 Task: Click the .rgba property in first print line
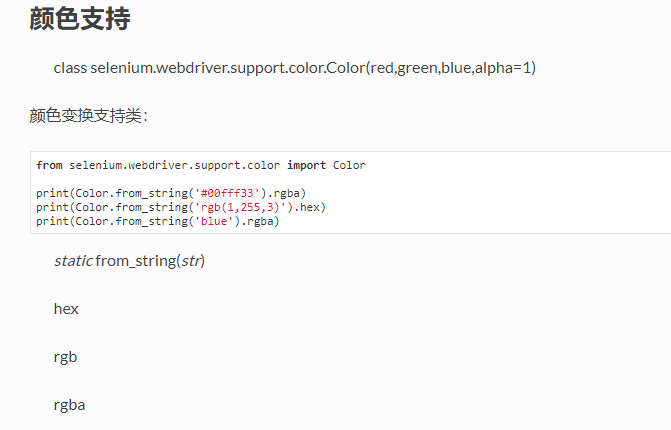[283, 193]
